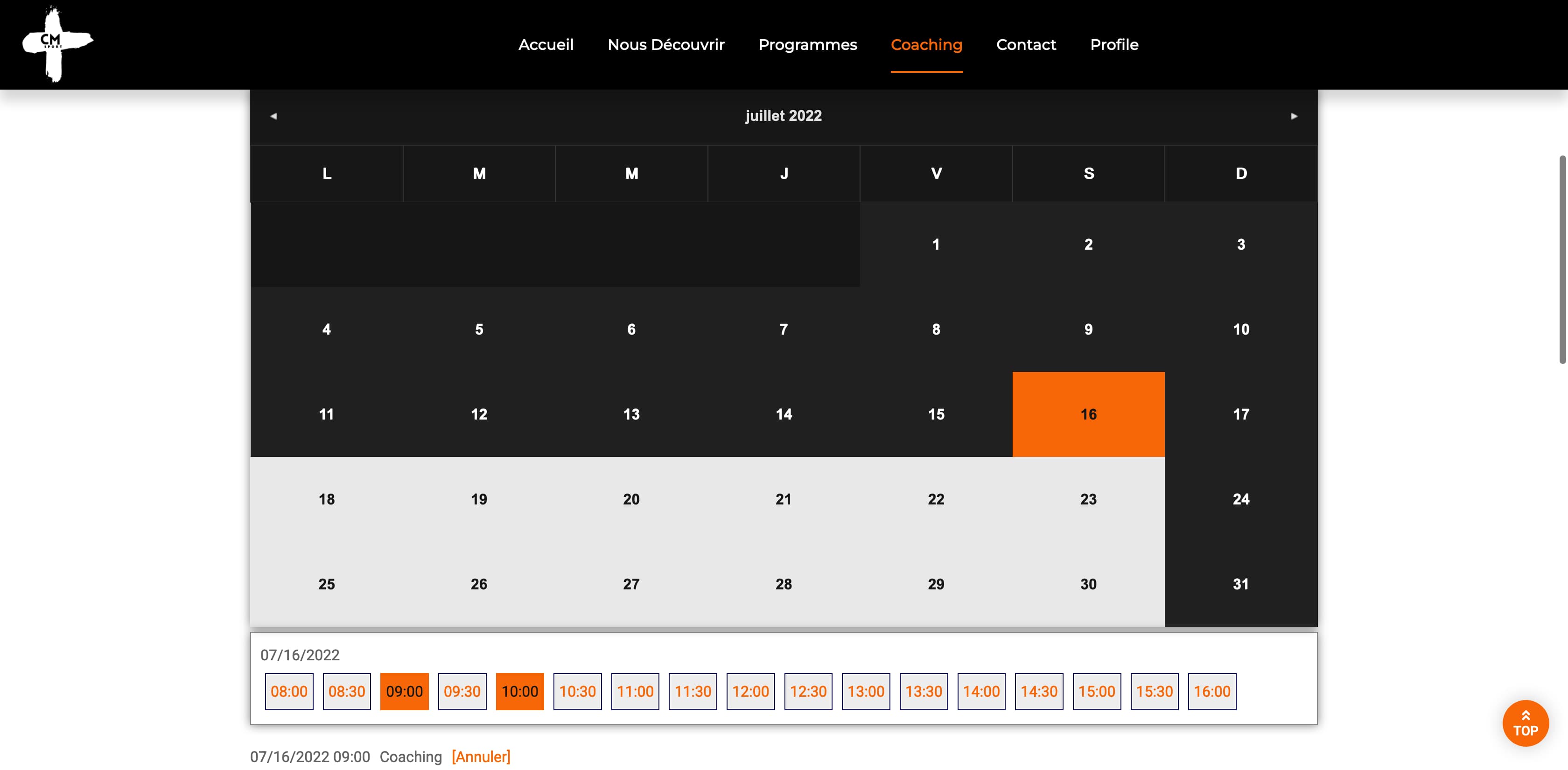The width and height of the screenshot is (1568, 770).
Task: Select the 09:00 time slot button
Action: (x=404, y=691)
